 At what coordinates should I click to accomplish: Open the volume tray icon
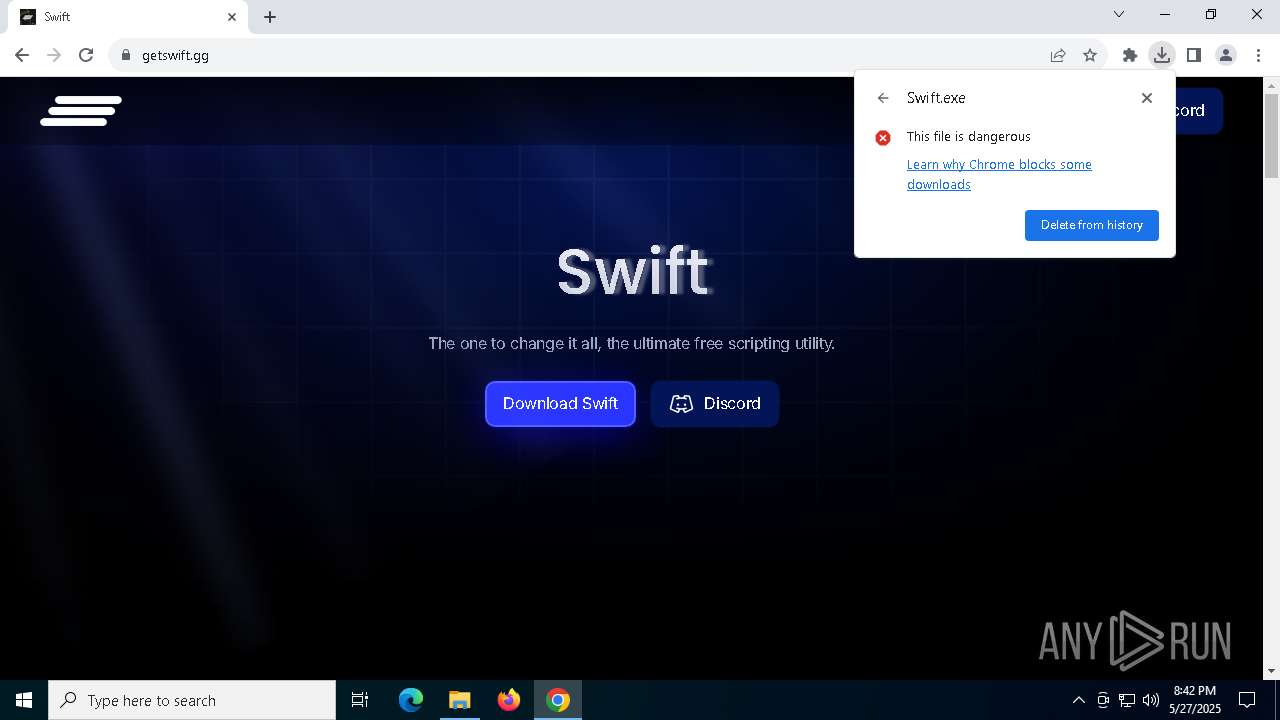(1151, 700)
